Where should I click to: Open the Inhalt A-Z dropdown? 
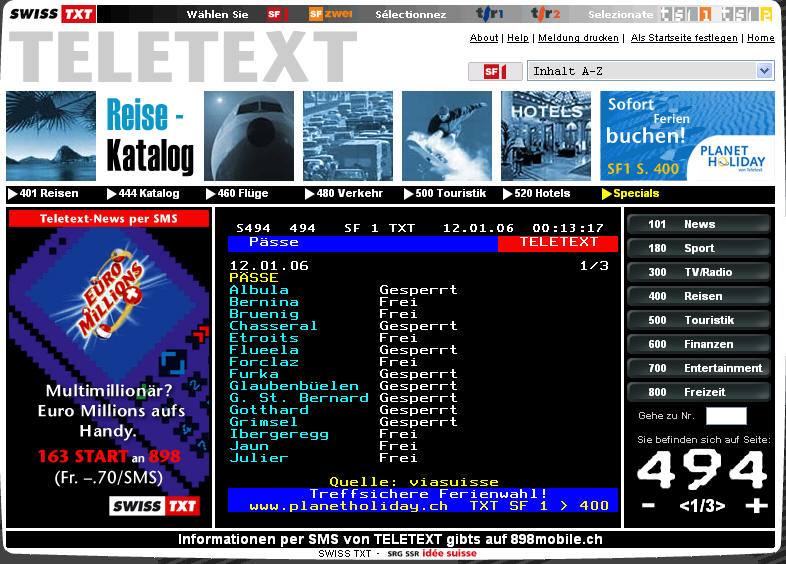[650, 71]
